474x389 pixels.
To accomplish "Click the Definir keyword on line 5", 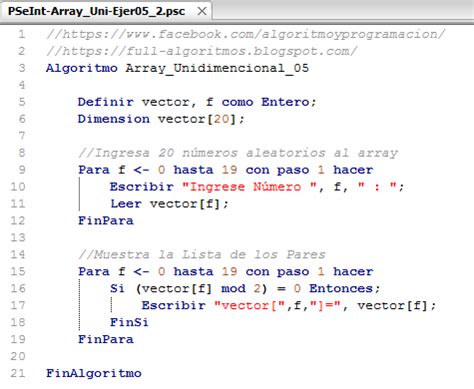I will [x=106, y=102].
